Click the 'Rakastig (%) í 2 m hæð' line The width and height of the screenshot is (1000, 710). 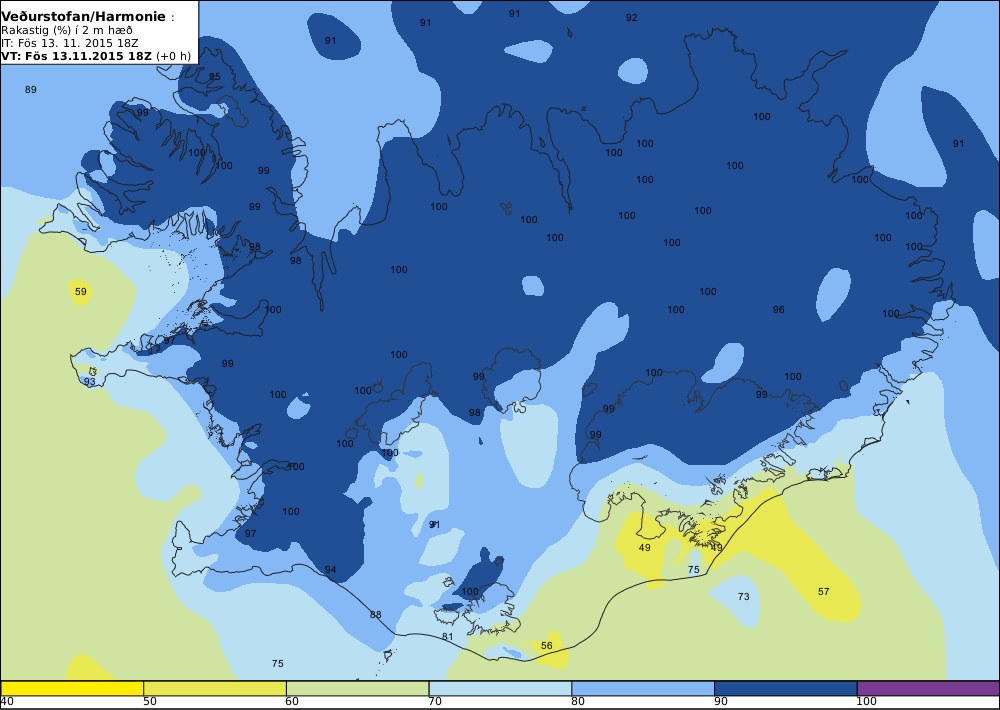tap(67, 30)
